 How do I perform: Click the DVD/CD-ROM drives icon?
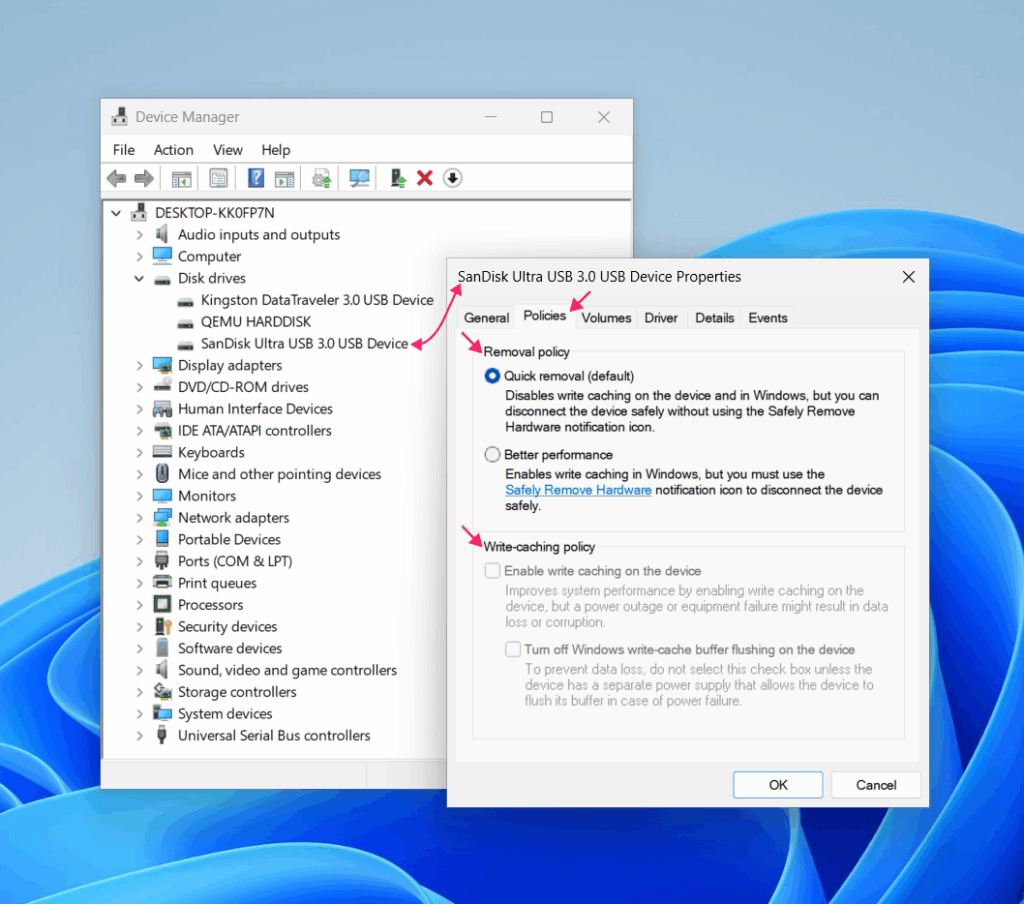pyautogui.click(x=162, y=386)
